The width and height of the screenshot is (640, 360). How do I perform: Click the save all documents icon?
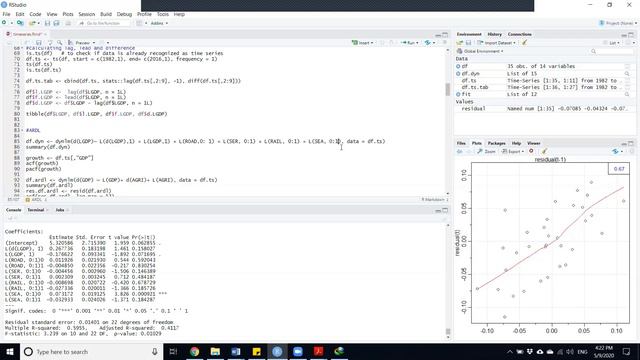pyautogui.click(x=56, y=23)
